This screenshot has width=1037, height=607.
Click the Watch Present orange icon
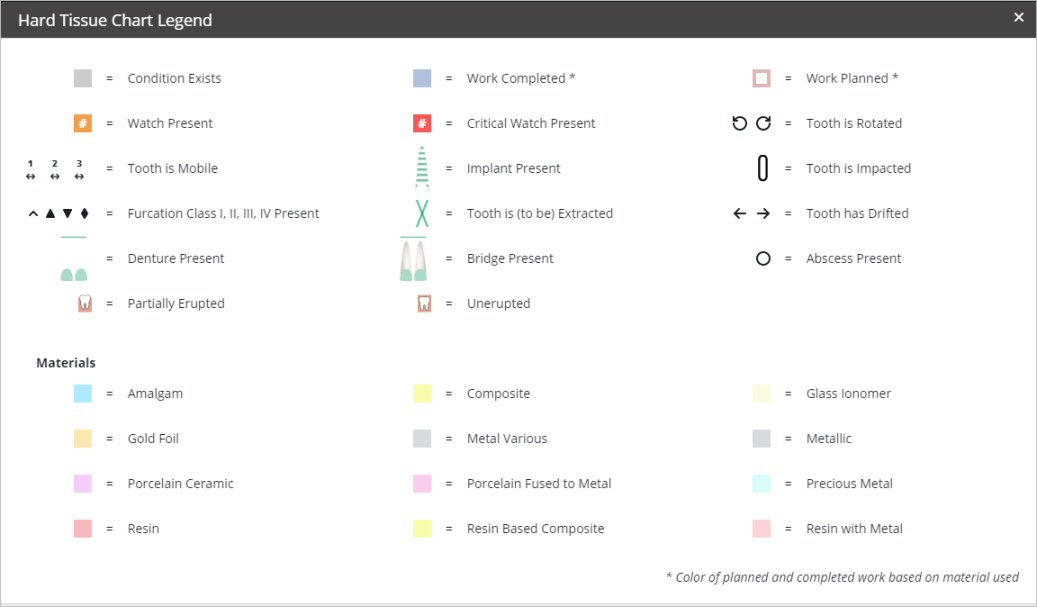pos(84,123)
